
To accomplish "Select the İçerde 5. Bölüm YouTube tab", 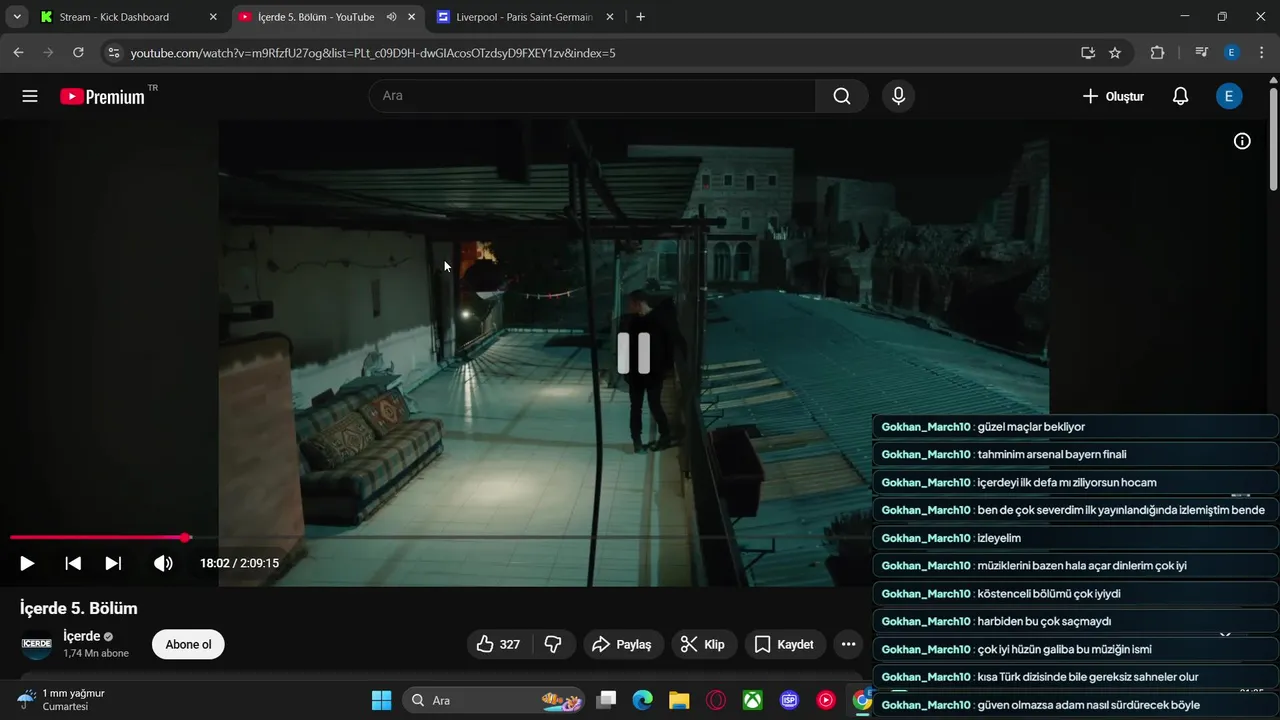I will click(315, 17).
